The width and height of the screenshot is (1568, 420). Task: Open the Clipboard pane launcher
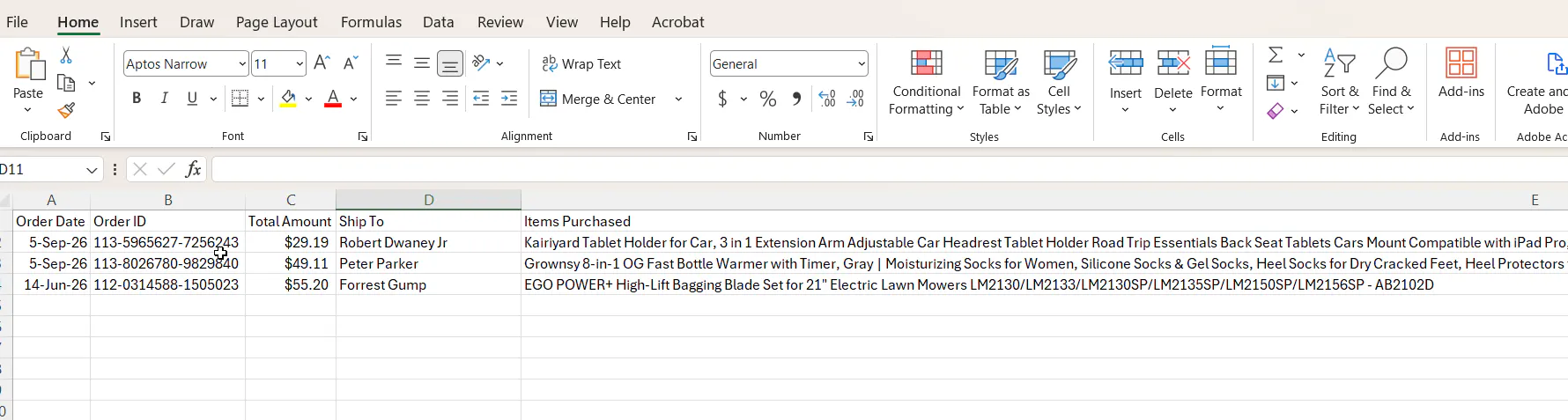106,136
